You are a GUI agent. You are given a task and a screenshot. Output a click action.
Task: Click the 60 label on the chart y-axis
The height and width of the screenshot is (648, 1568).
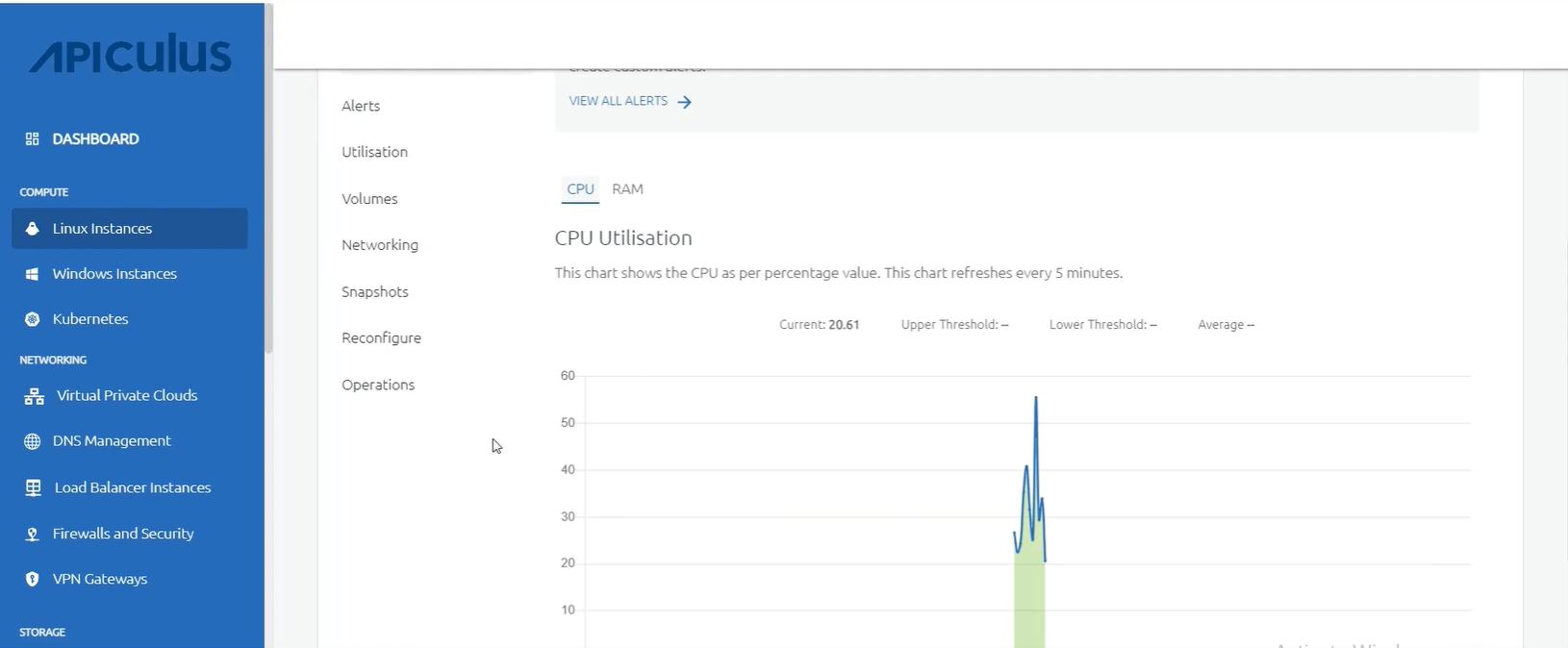point(568,376)
